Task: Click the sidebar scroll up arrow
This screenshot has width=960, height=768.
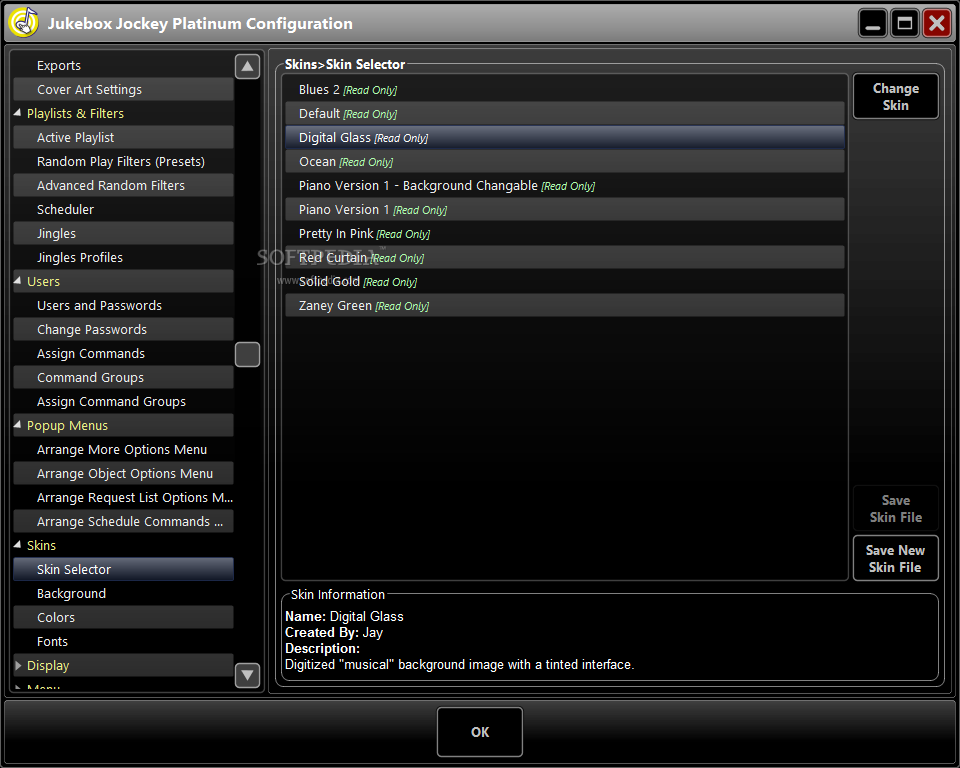Action: (x=247, y=66)
